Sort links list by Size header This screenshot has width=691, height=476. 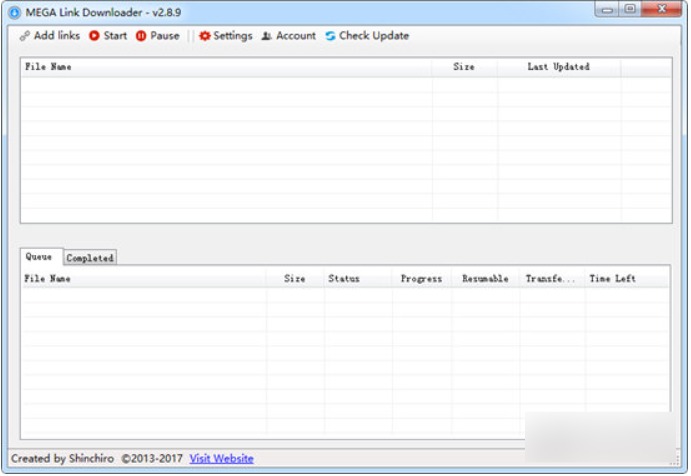(x=464, y=67)
